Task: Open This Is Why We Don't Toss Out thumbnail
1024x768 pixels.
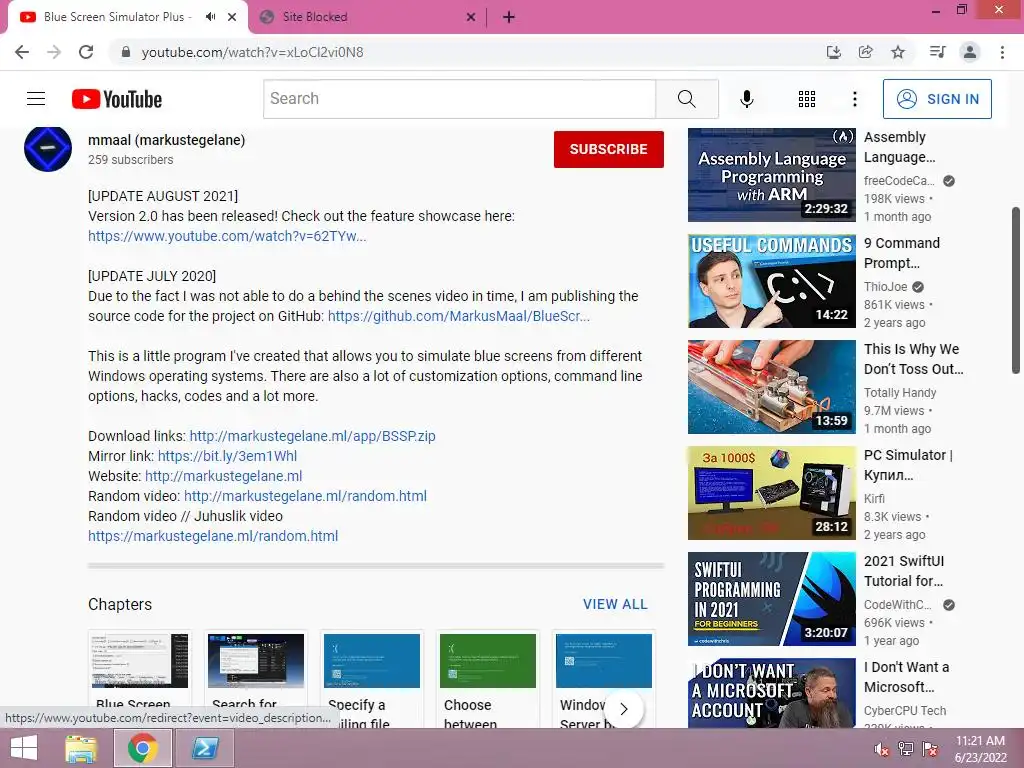Action: 771,387
